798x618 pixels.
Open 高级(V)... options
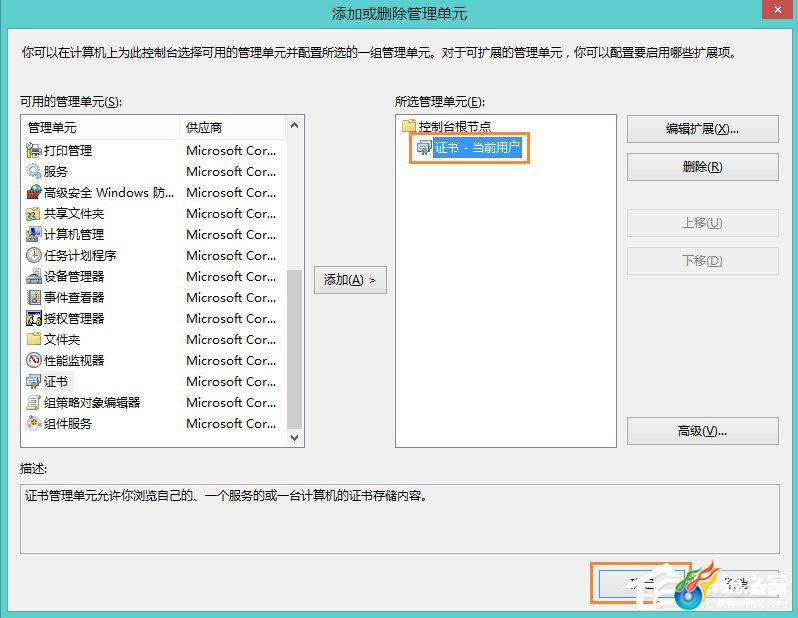(702, 431)
